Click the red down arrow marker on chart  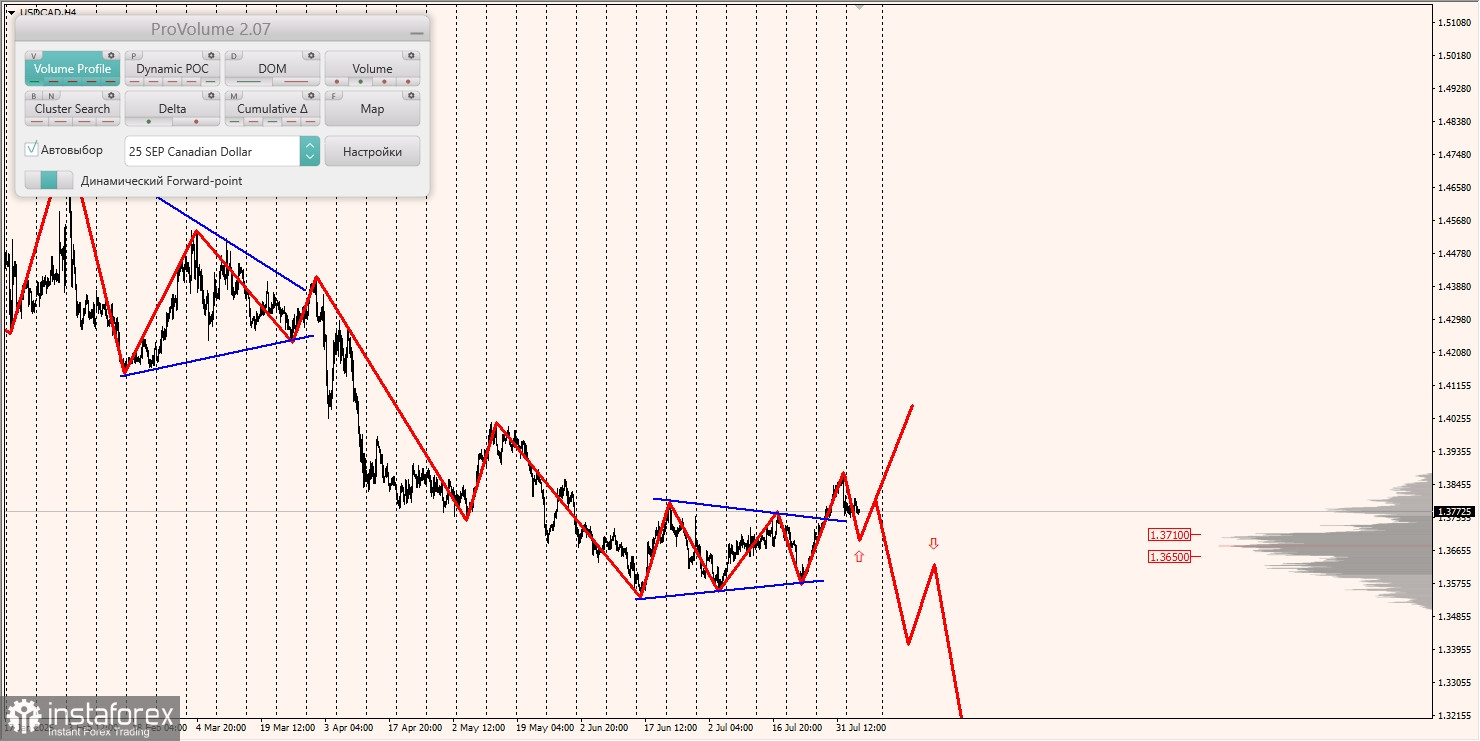pyautogui.click(x=933, y=543)
